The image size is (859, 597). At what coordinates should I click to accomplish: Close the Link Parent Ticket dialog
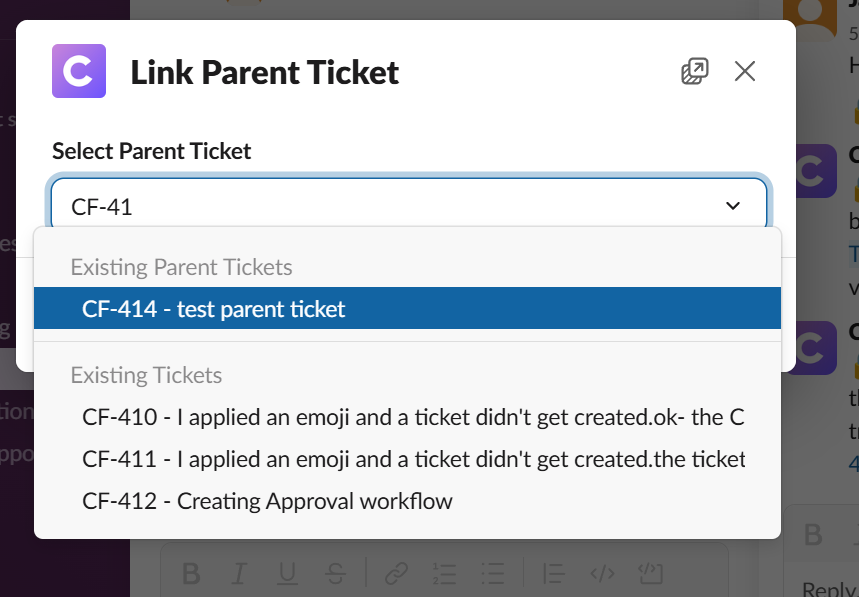click(x=745, y=71)
